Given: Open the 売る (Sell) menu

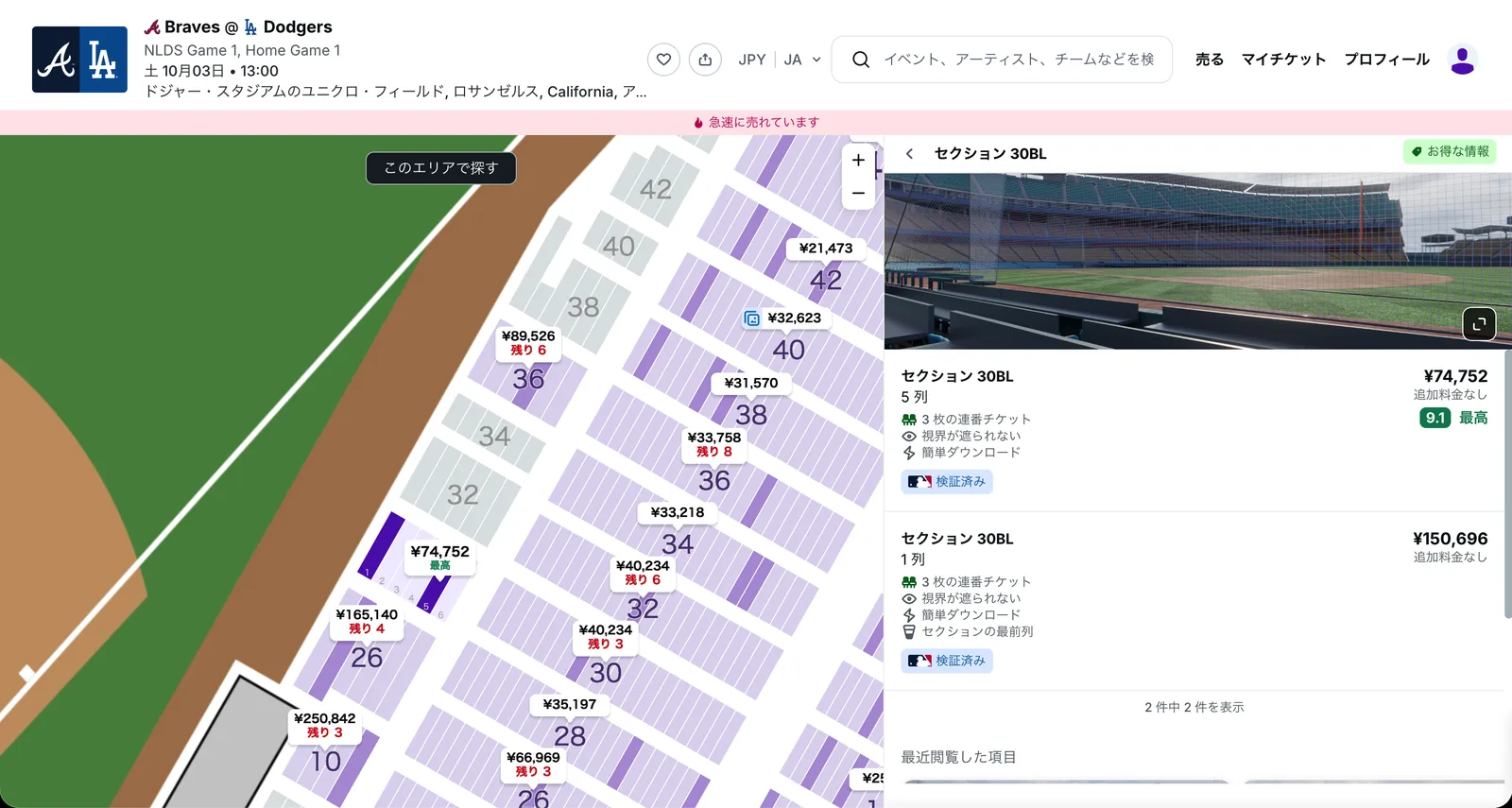Looking at the screenshot, I should coord(1209,60).
